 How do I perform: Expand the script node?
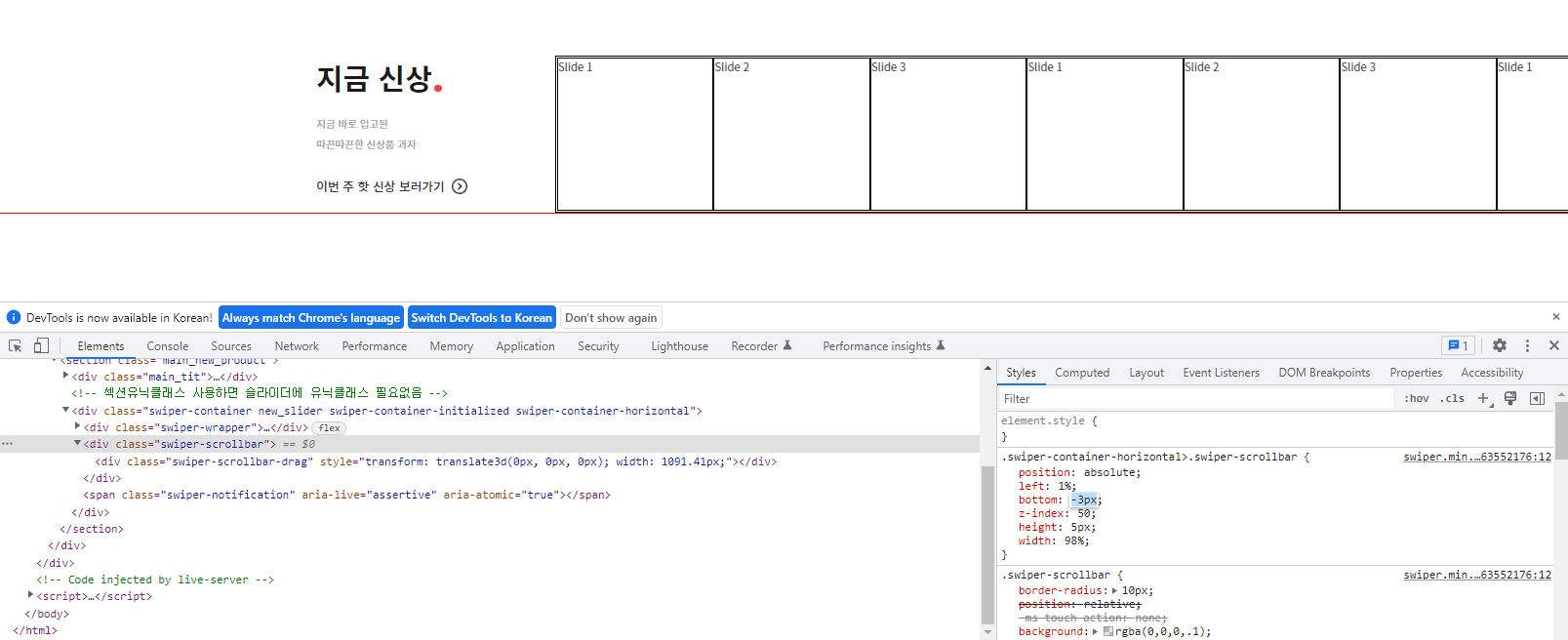pos(31,595)
